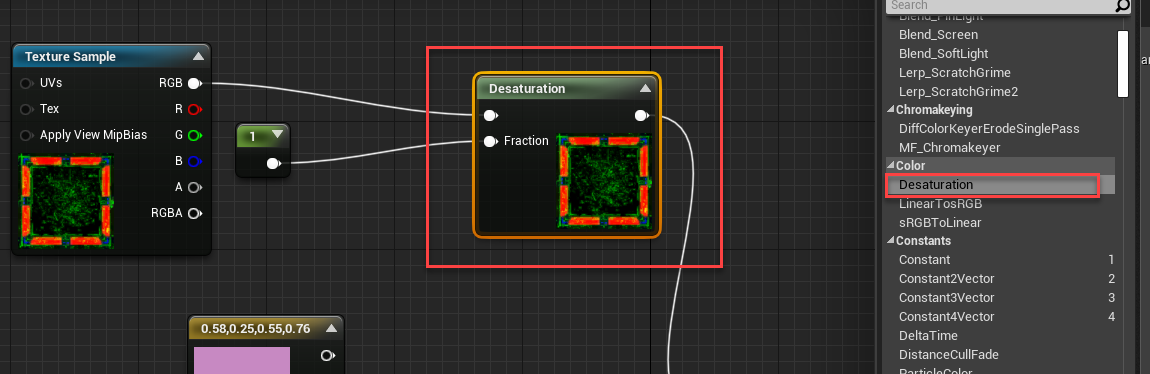Viewport: 1150px width, 374px height.
Task: Click the UVs input pin
Action: click(x=27, y=84)
